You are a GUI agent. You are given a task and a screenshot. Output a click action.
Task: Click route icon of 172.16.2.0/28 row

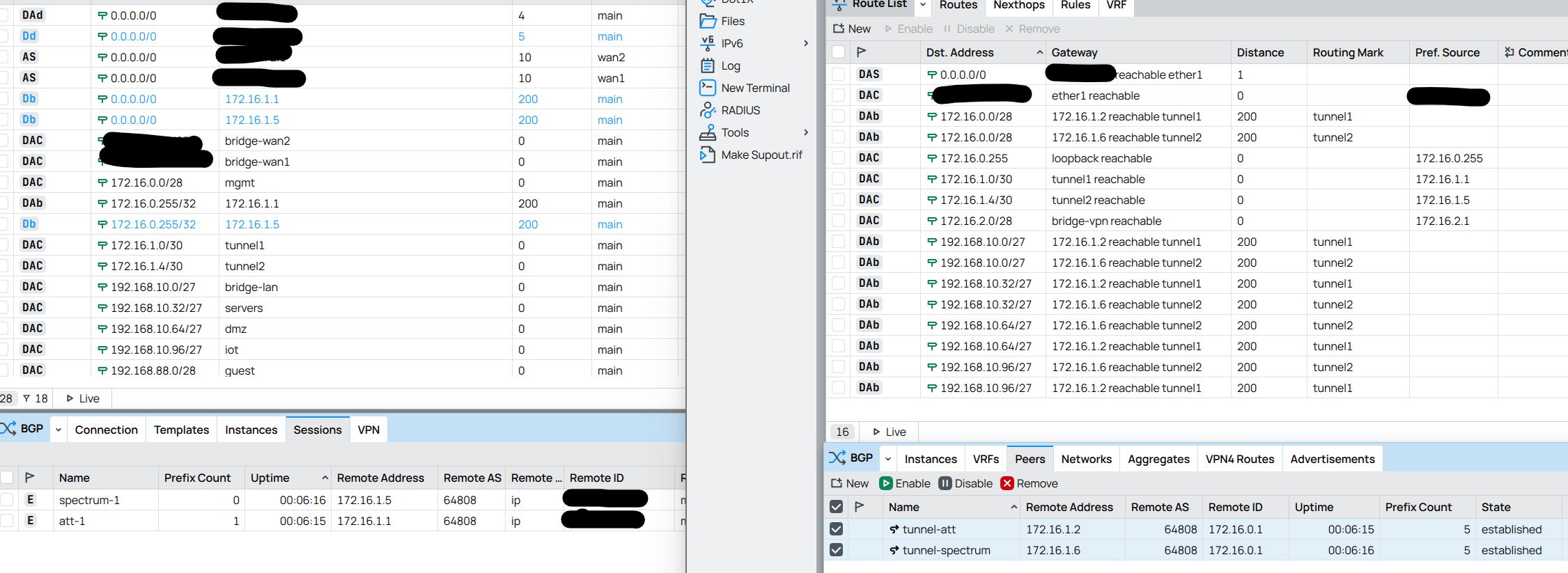[932, 221]
